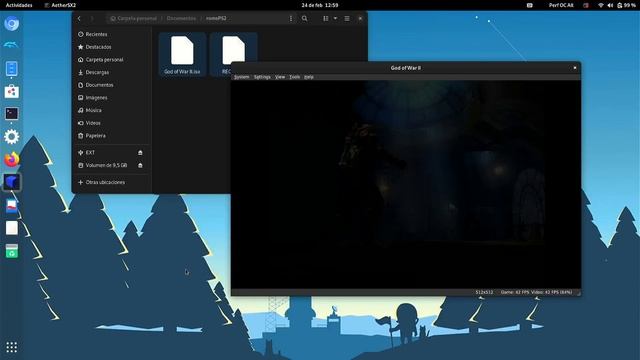Viewport: 640px width, 360px height.
Task: Open the View menu in emulator
Action: 280,77
